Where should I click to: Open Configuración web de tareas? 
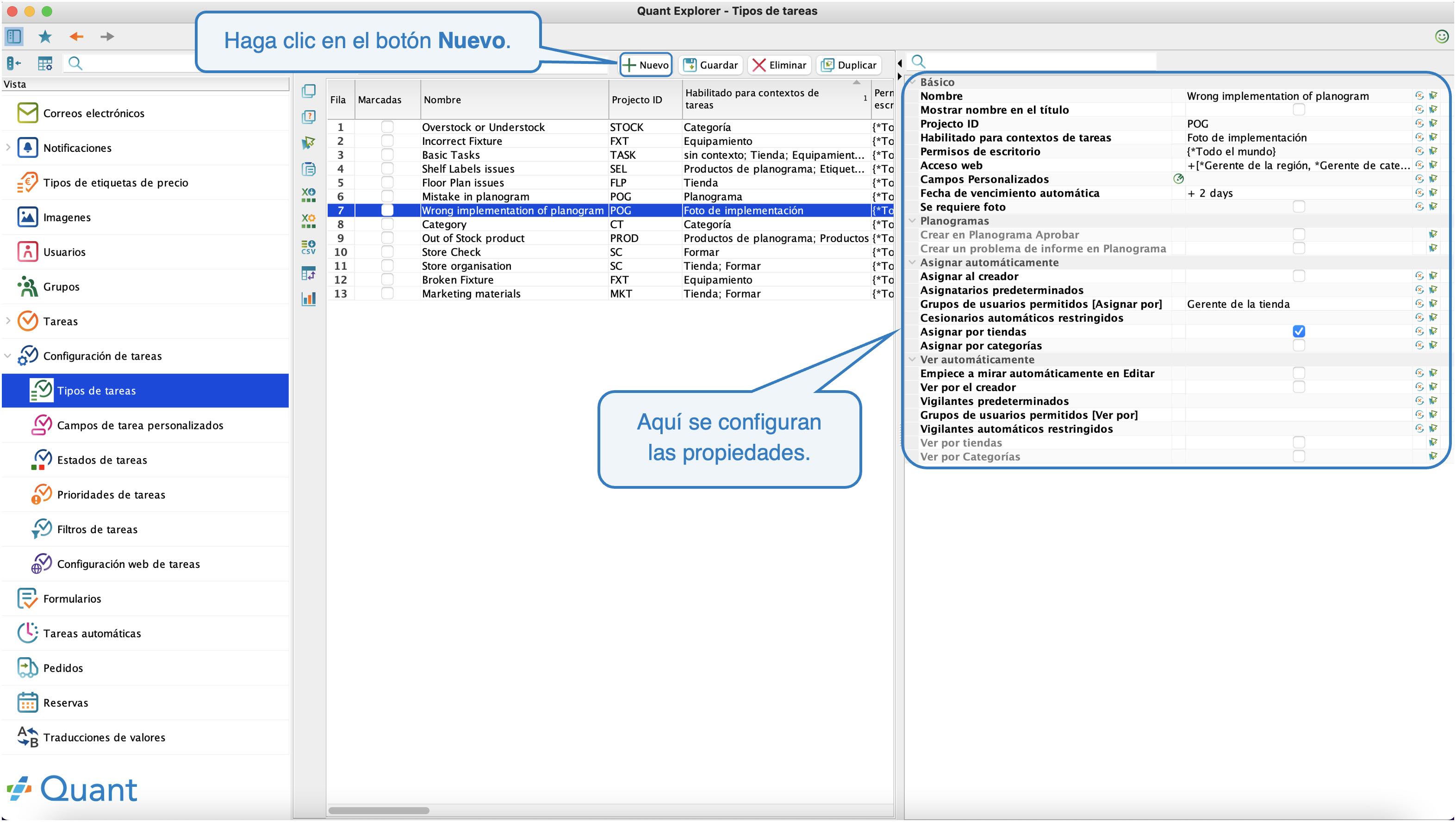[146, 564]
